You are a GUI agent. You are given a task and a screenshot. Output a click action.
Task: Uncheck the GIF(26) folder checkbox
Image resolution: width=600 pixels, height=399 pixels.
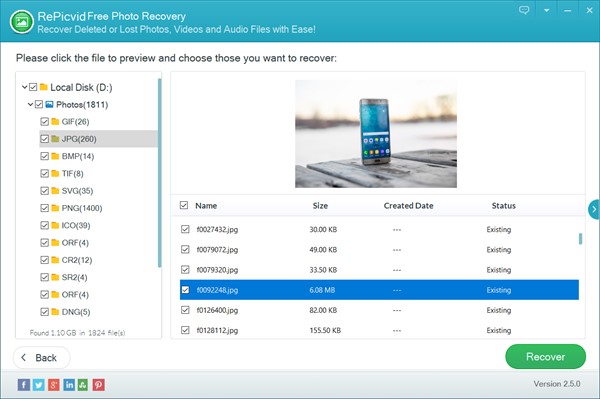pyautogui.click(x=44, y=122)
